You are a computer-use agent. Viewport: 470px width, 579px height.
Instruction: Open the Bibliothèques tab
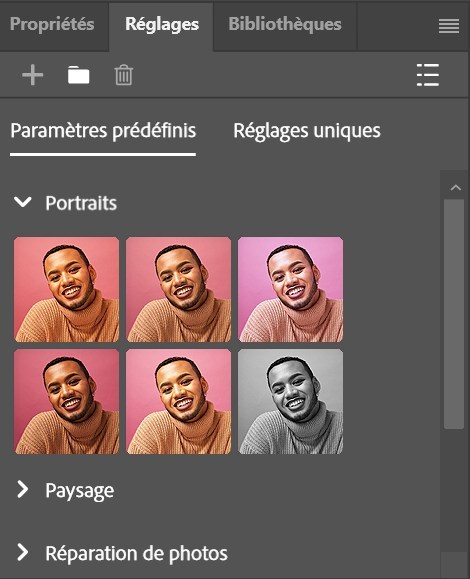tap(285, 24)
